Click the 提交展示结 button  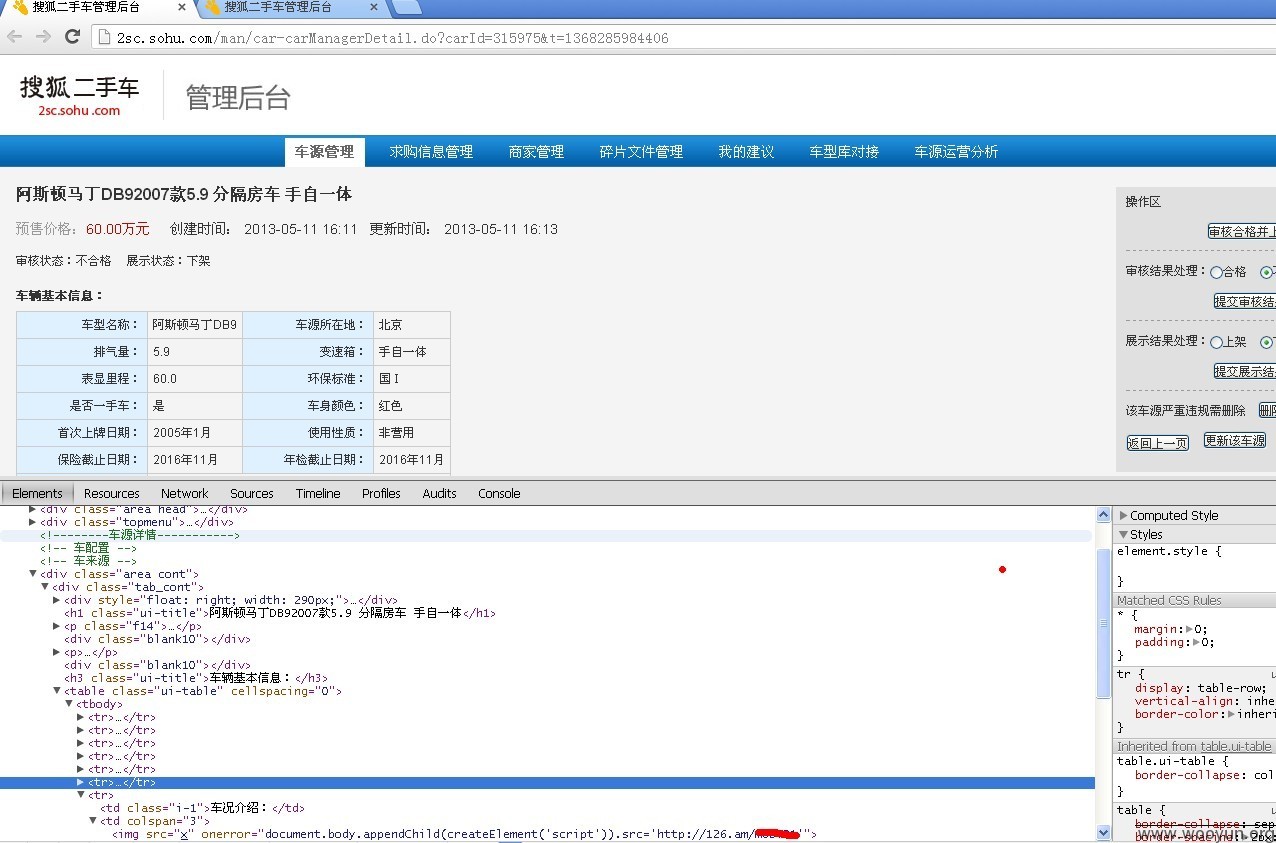pyautogui.click(x=1245, y=371)
